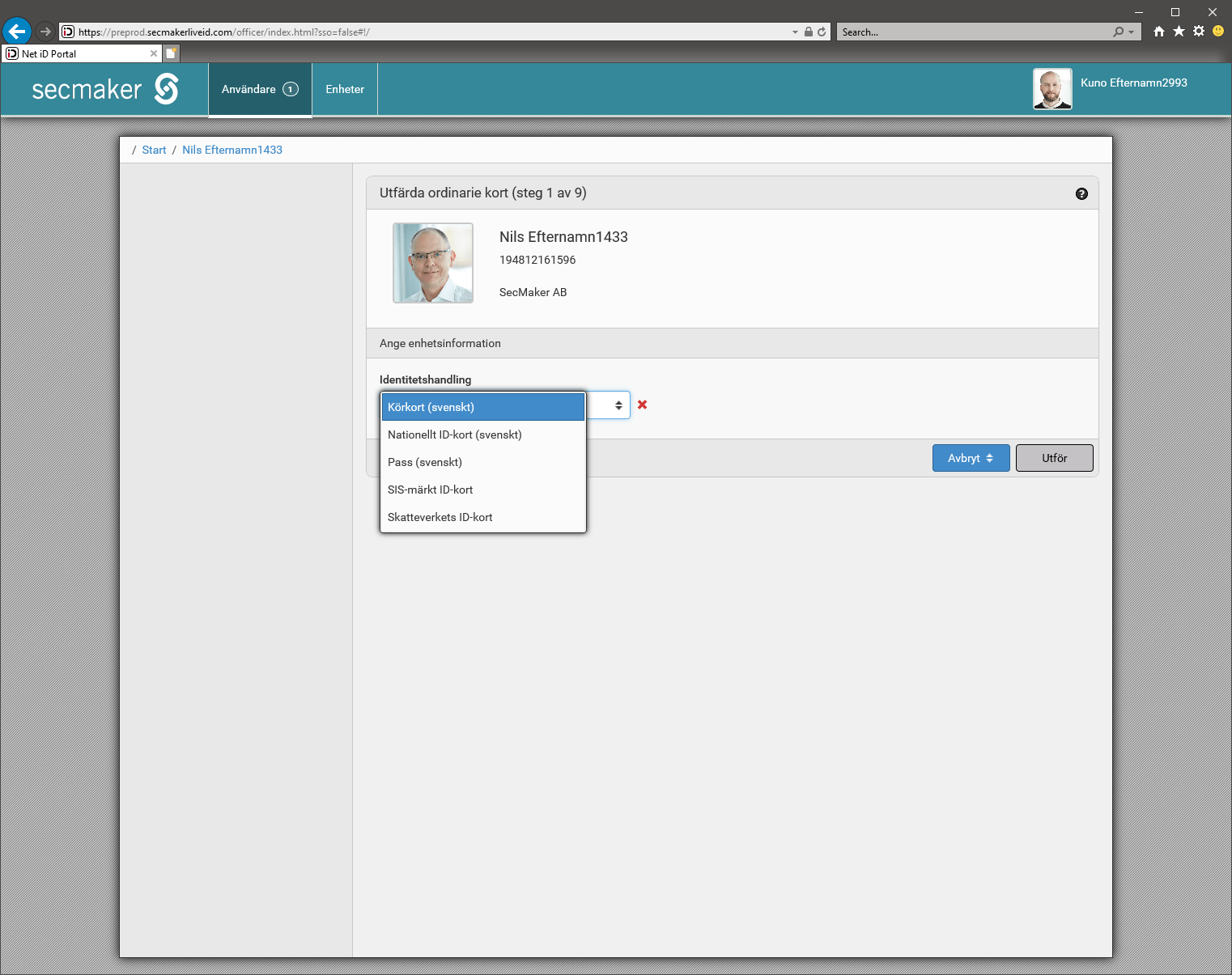This screenshot has width=1232, height=975.
Task: Switch to the Enheter tab
Action: tap(345, 89)
